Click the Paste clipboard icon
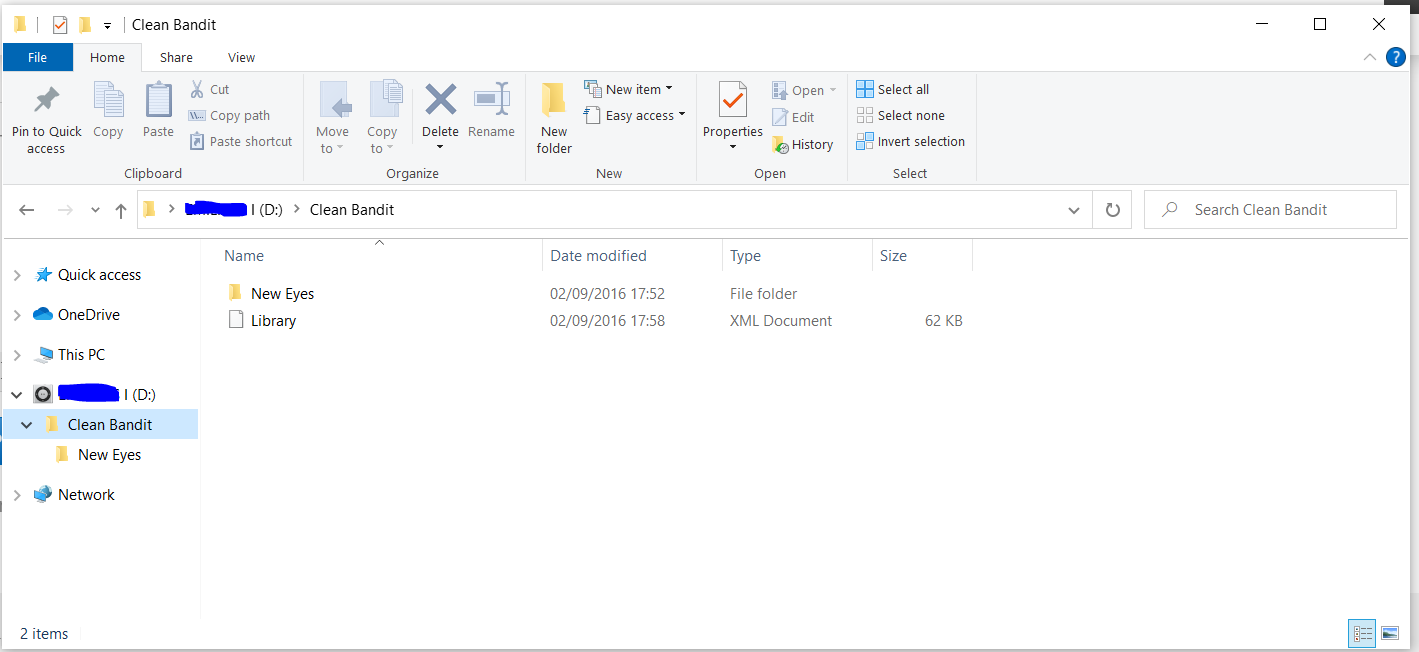 click(x=158, y=100)
